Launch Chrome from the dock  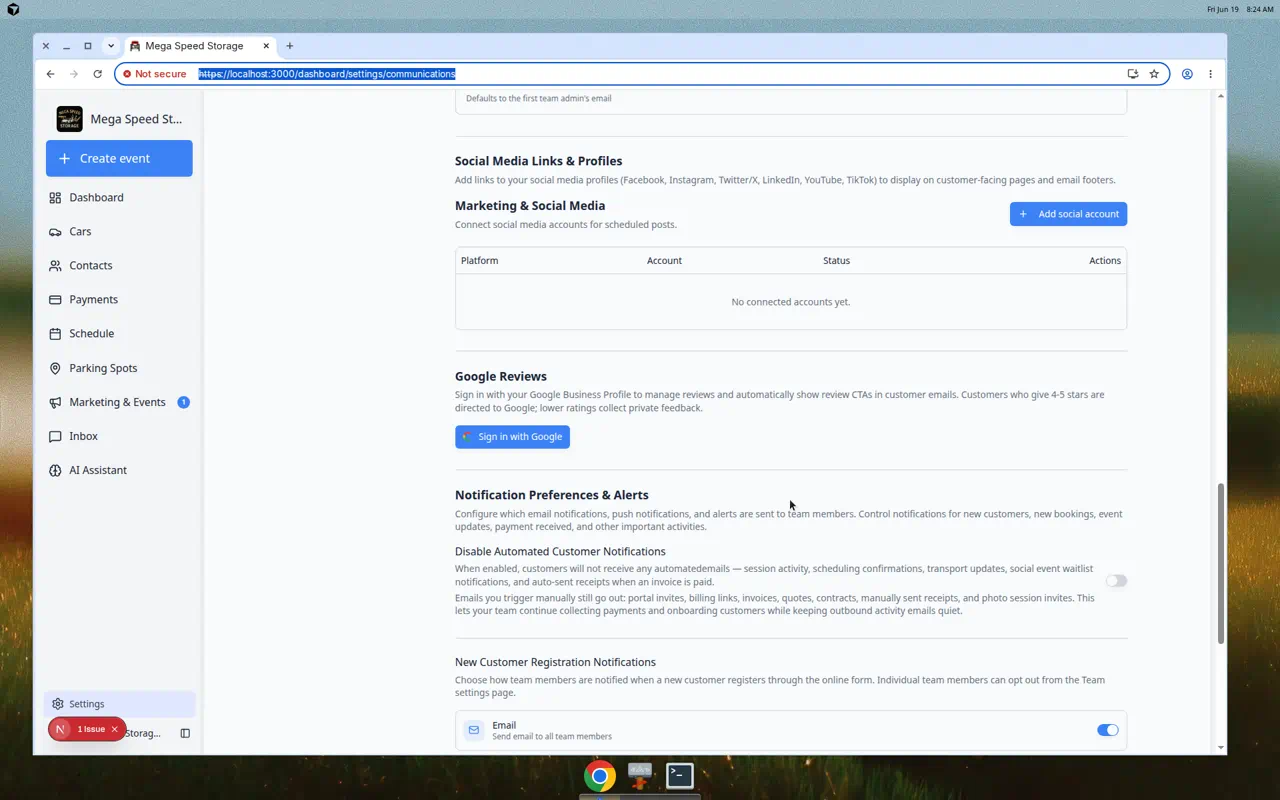[600, 776]
